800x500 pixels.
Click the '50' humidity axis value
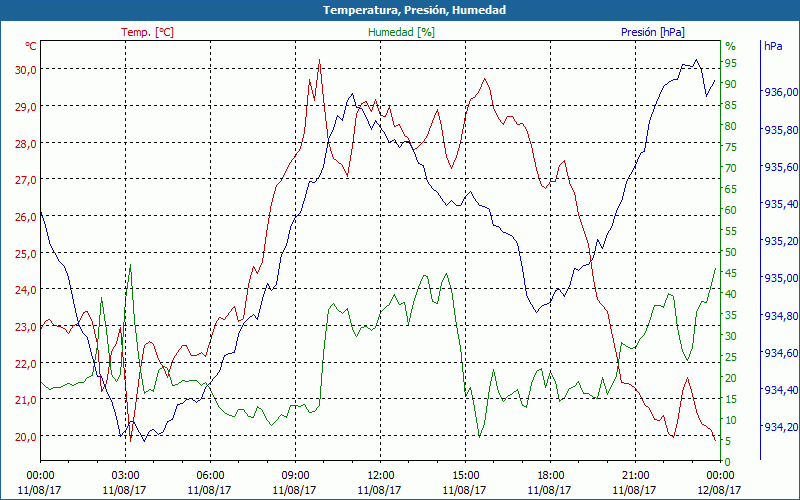731,252
